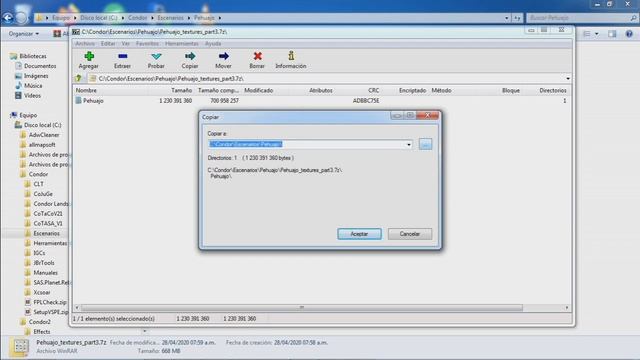Click Escenarios segment in Explorer breadcrumb
This screenshot has width=640, height=360.
(x=170, y=18)
